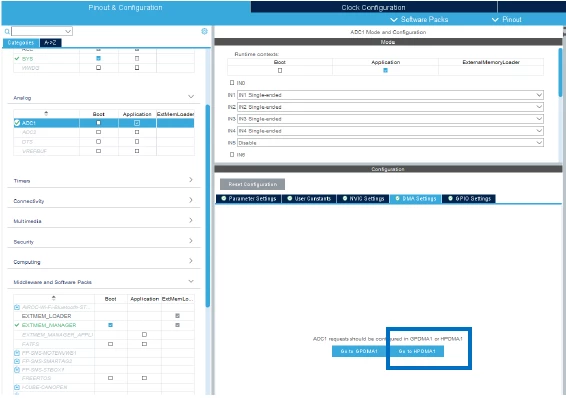Click the search combo box field
Viewport: 566px width, 398px height.
pyautogui.click(x=42, y=31)
